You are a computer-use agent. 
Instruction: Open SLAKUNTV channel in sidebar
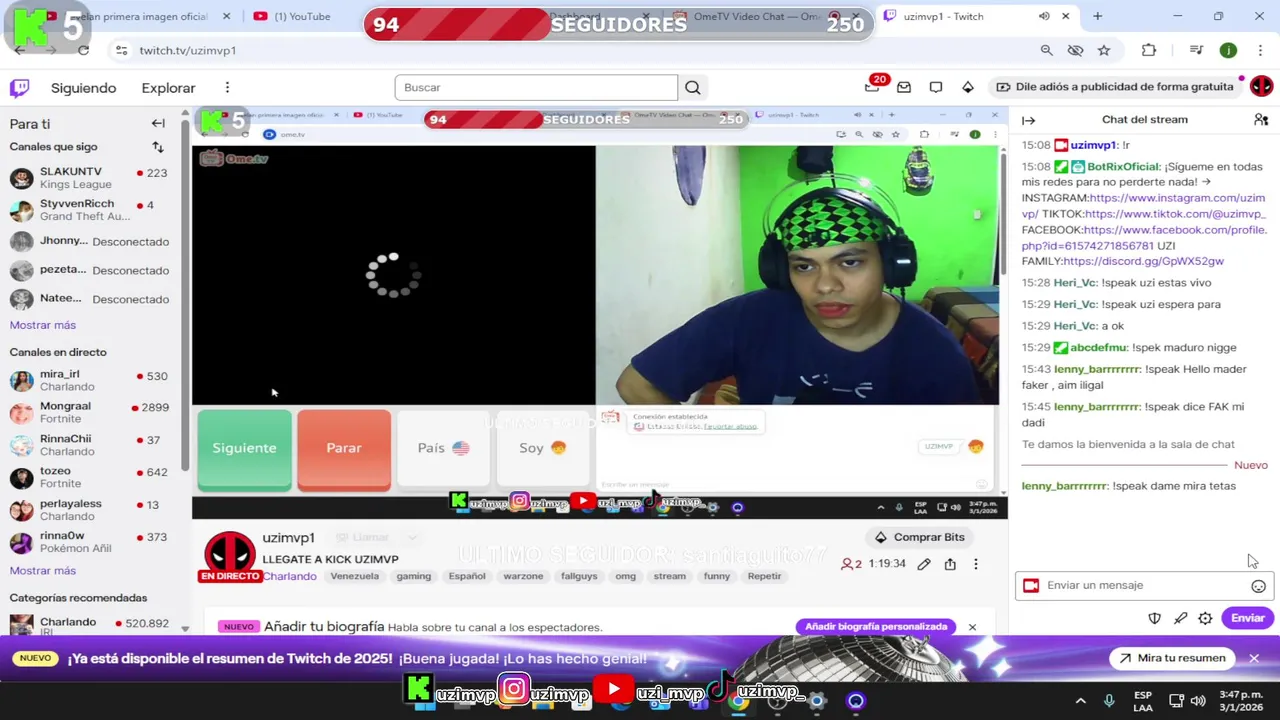[92, 178]
